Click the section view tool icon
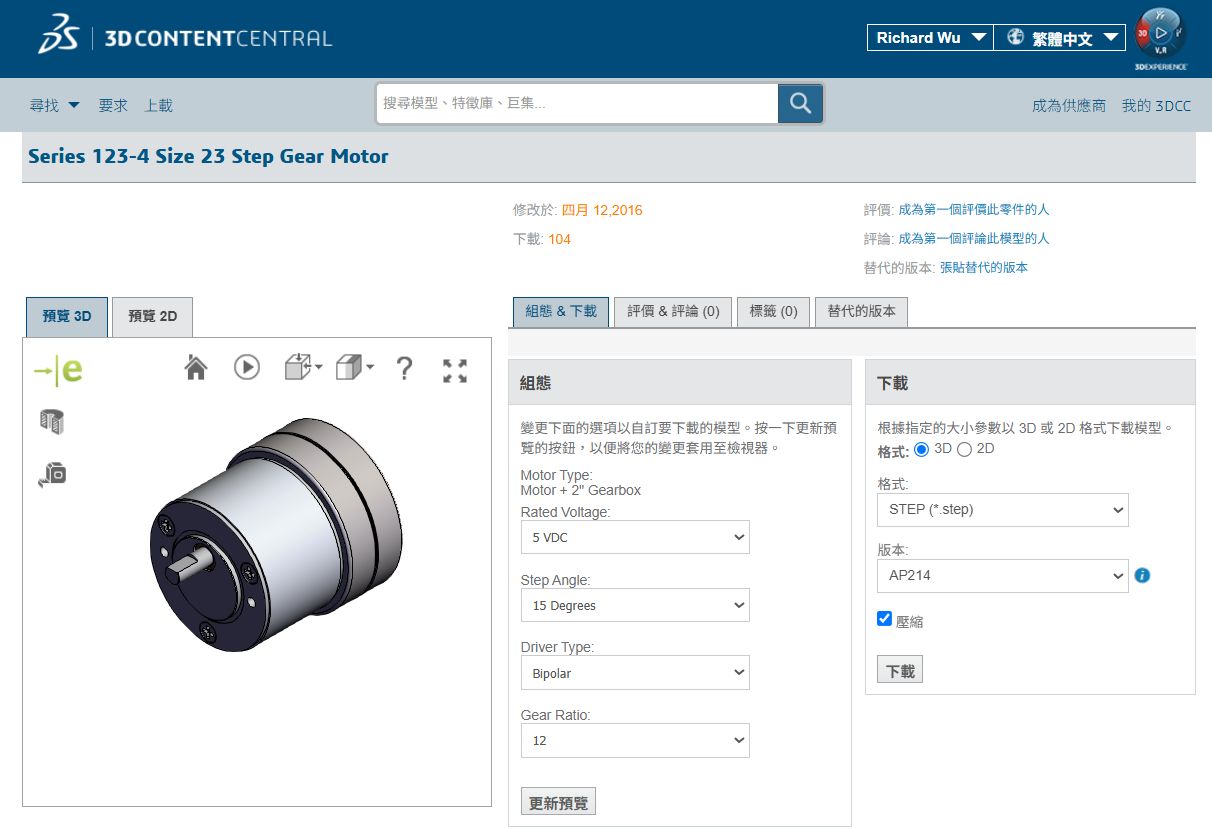The width and height of the screenshot is (1212, 827). (x=52, y=422)
